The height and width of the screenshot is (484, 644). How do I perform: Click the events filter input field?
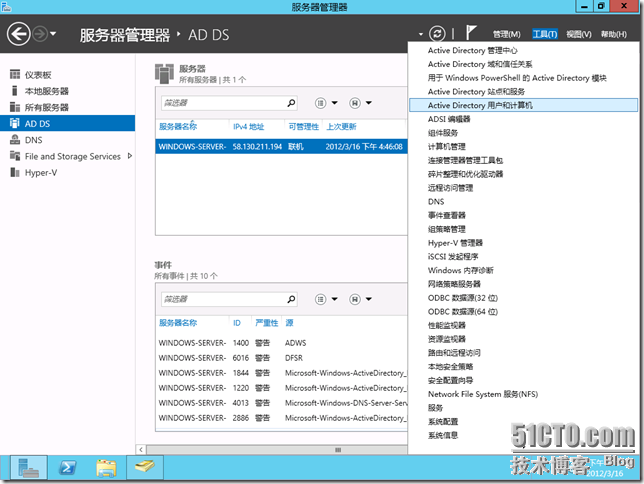224,299
